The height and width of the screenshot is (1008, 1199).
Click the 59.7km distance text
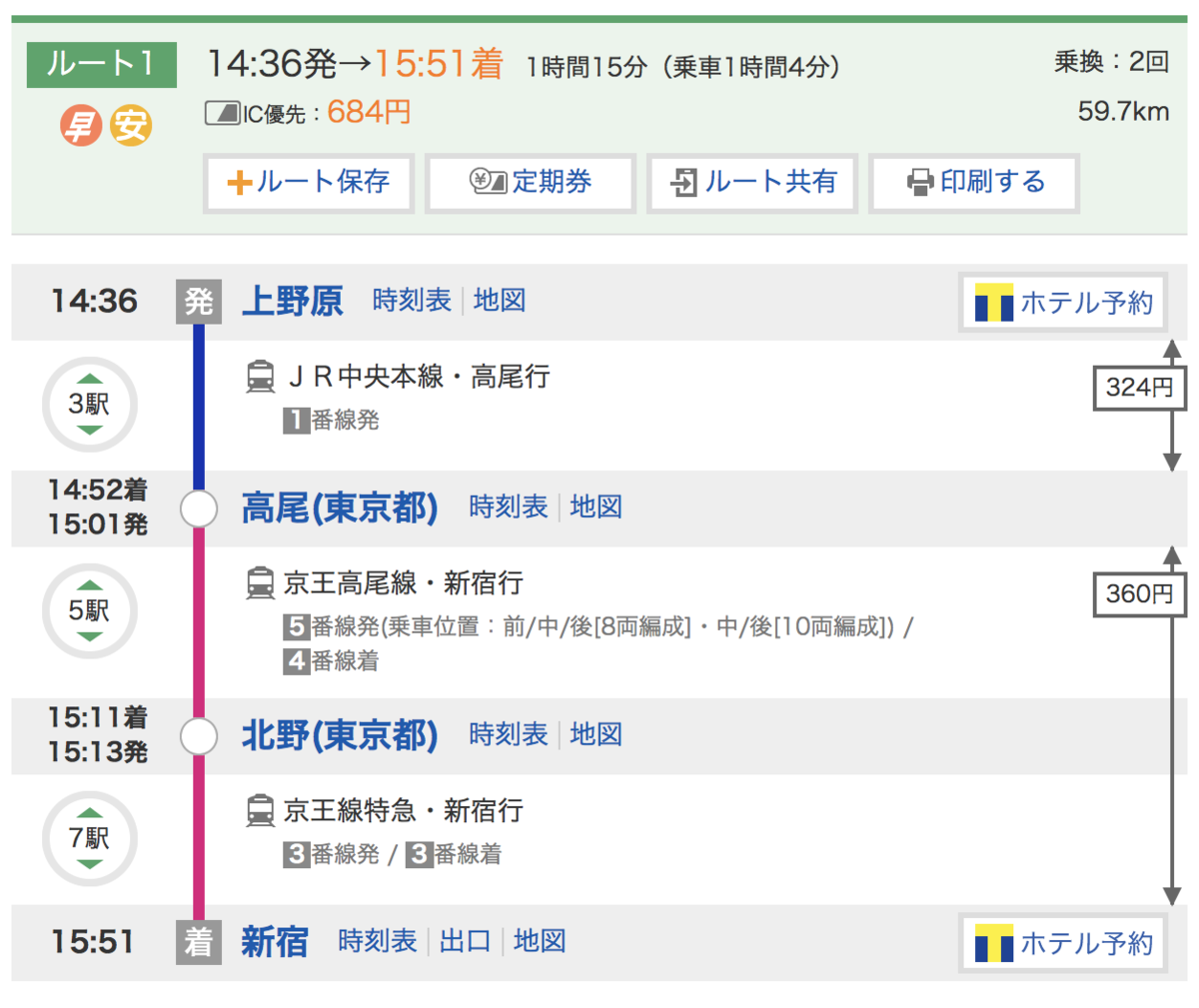1123,111
